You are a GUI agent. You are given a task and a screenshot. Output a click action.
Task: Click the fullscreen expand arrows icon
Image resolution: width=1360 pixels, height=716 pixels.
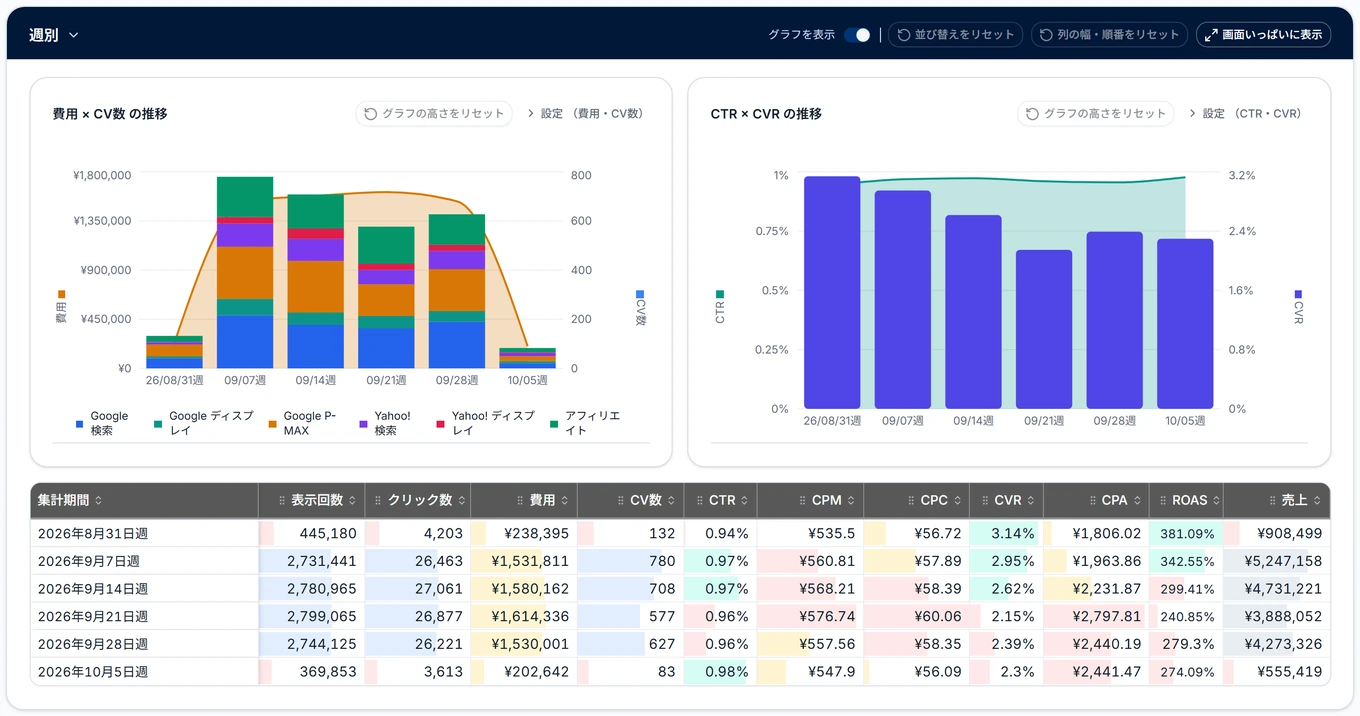tap(1211, 35)
